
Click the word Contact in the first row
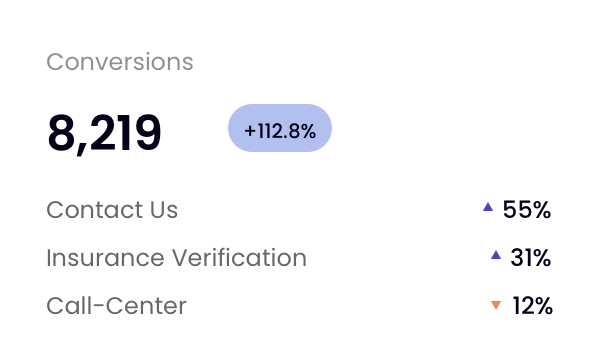[94, 210]
